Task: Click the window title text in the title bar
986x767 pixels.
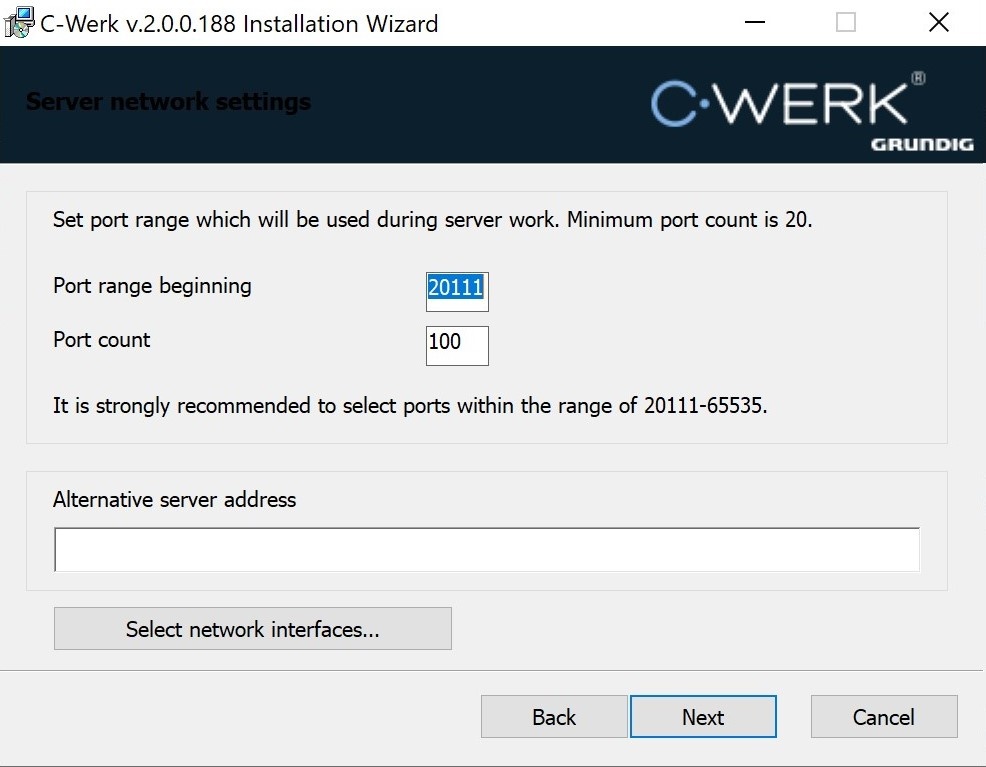Action: [239, 23]
